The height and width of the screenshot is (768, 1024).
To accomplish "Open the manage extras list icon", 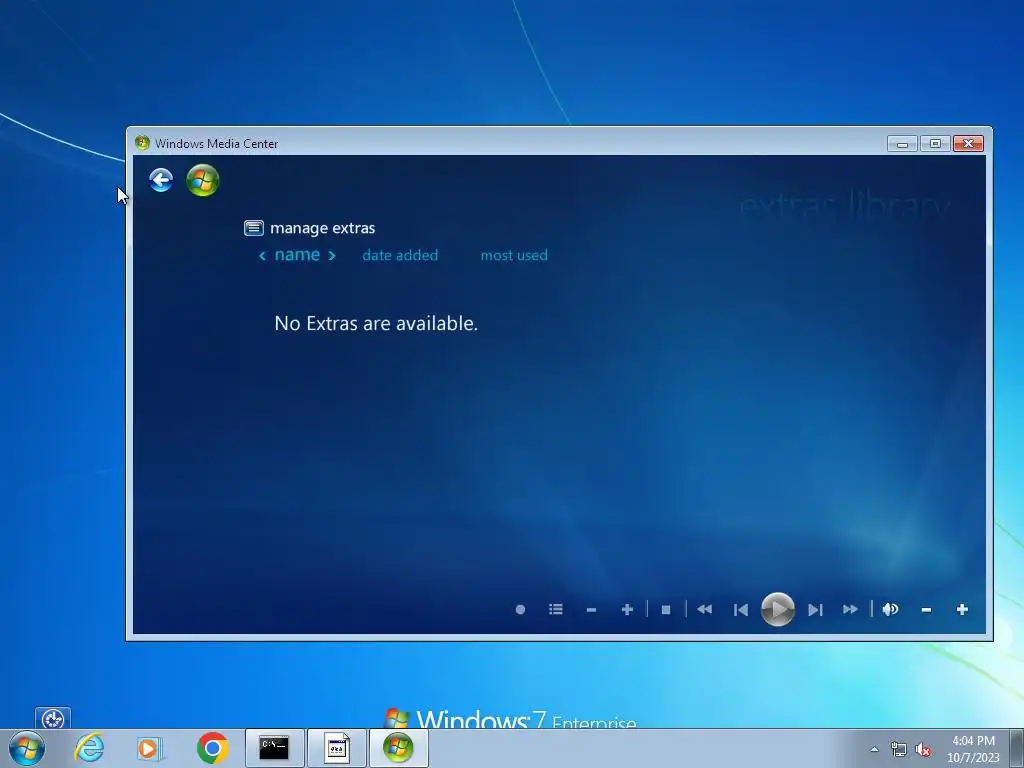I will (253, 228).
